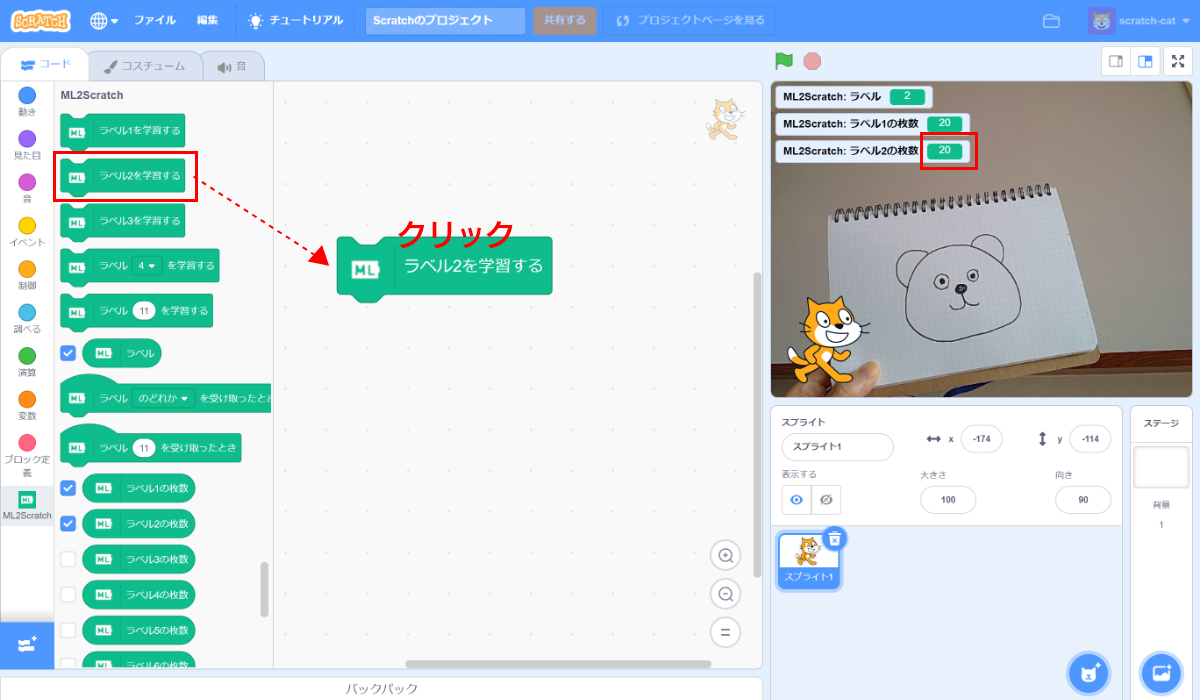This screenshot has height=700, width=1200.
Task: Enter fullscreen stage mode
Action: (1179, 60)
